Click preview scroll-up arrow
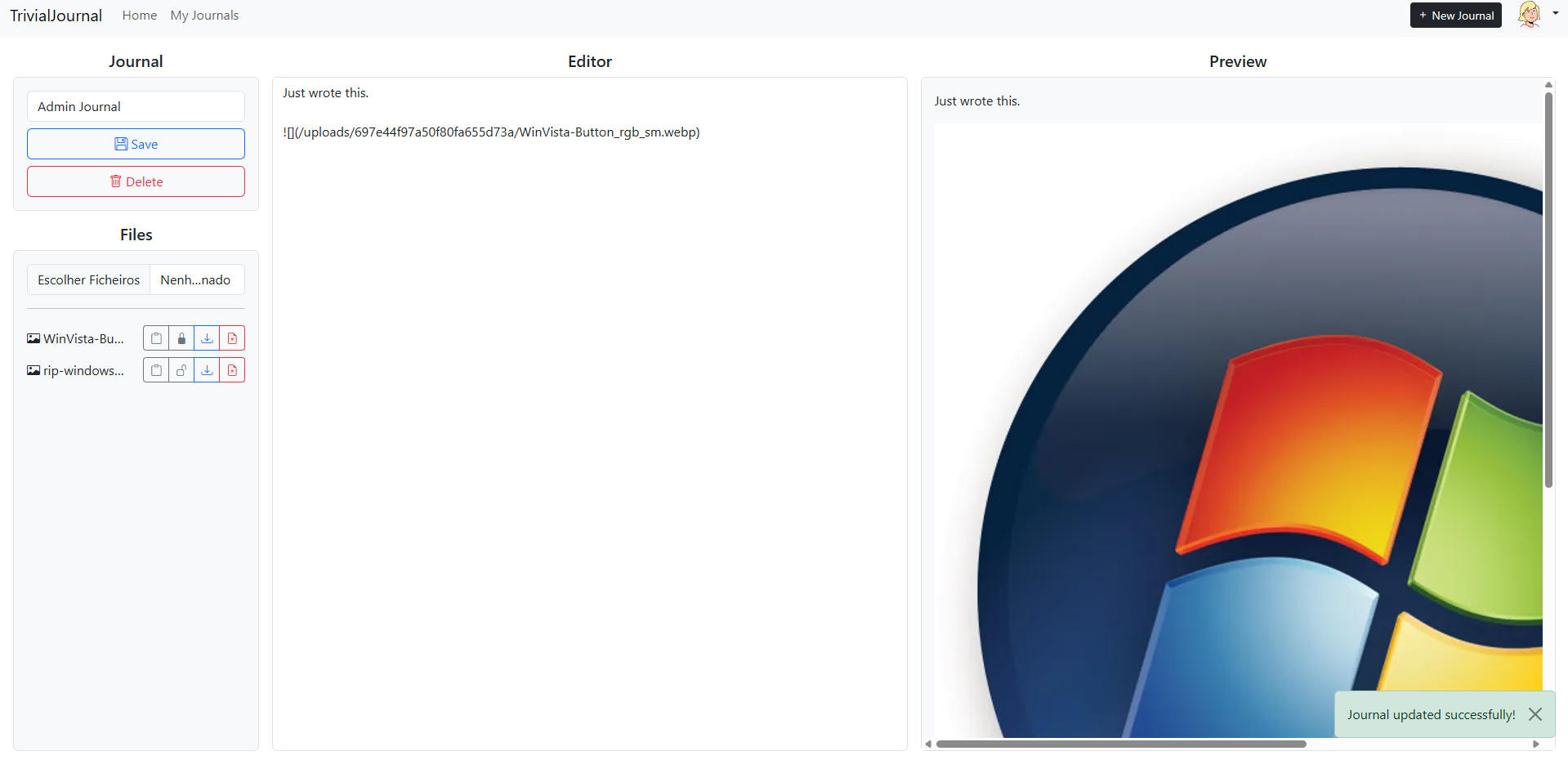This screenshot has height=760, width=1568. 1548,84
